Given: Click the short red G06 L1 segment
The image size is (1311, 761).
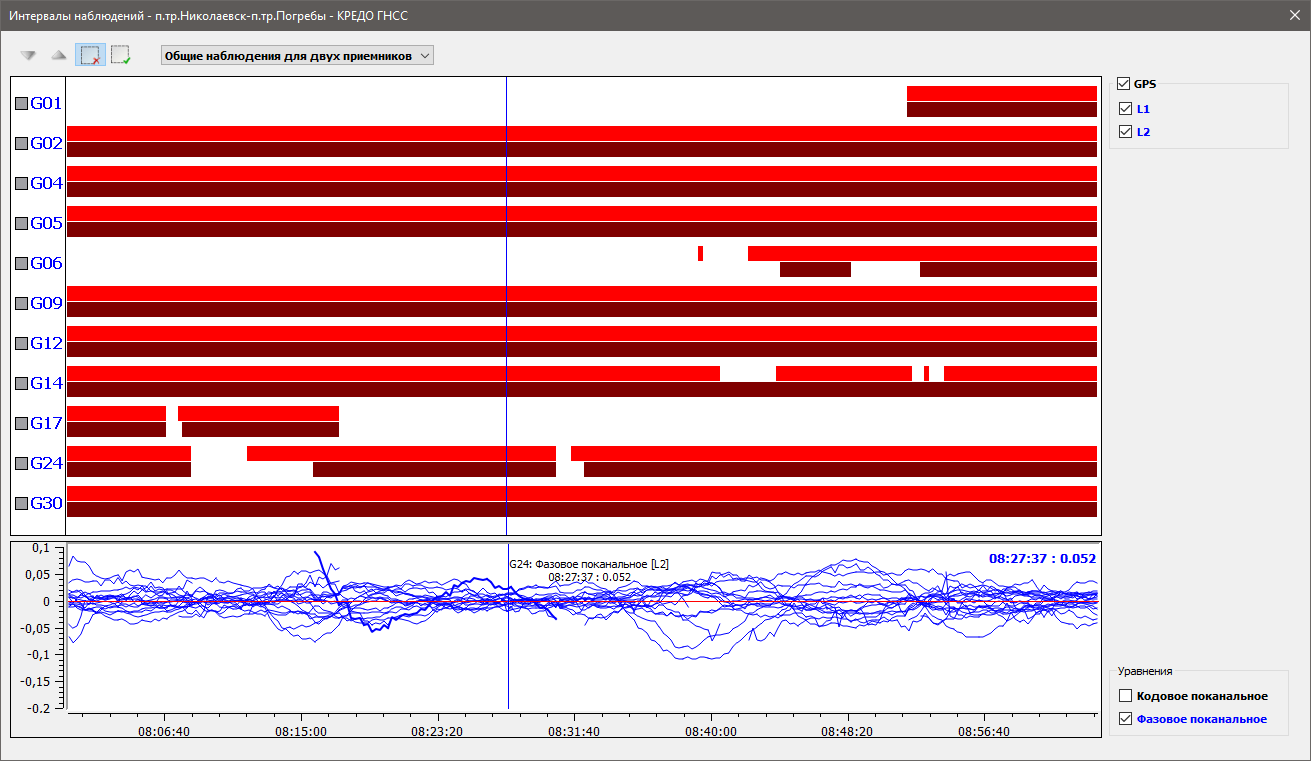Looking at the screenshot, I should click(x=700, y=253).
